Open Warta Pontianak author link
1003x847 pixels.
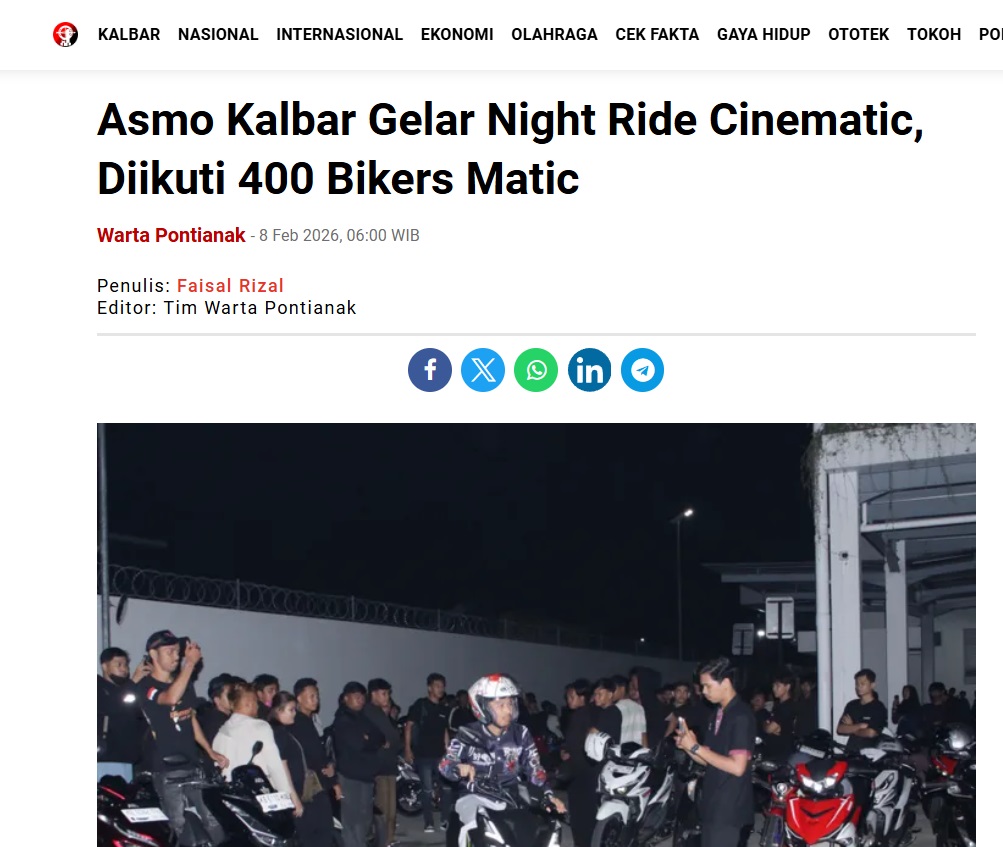(171, 235)
